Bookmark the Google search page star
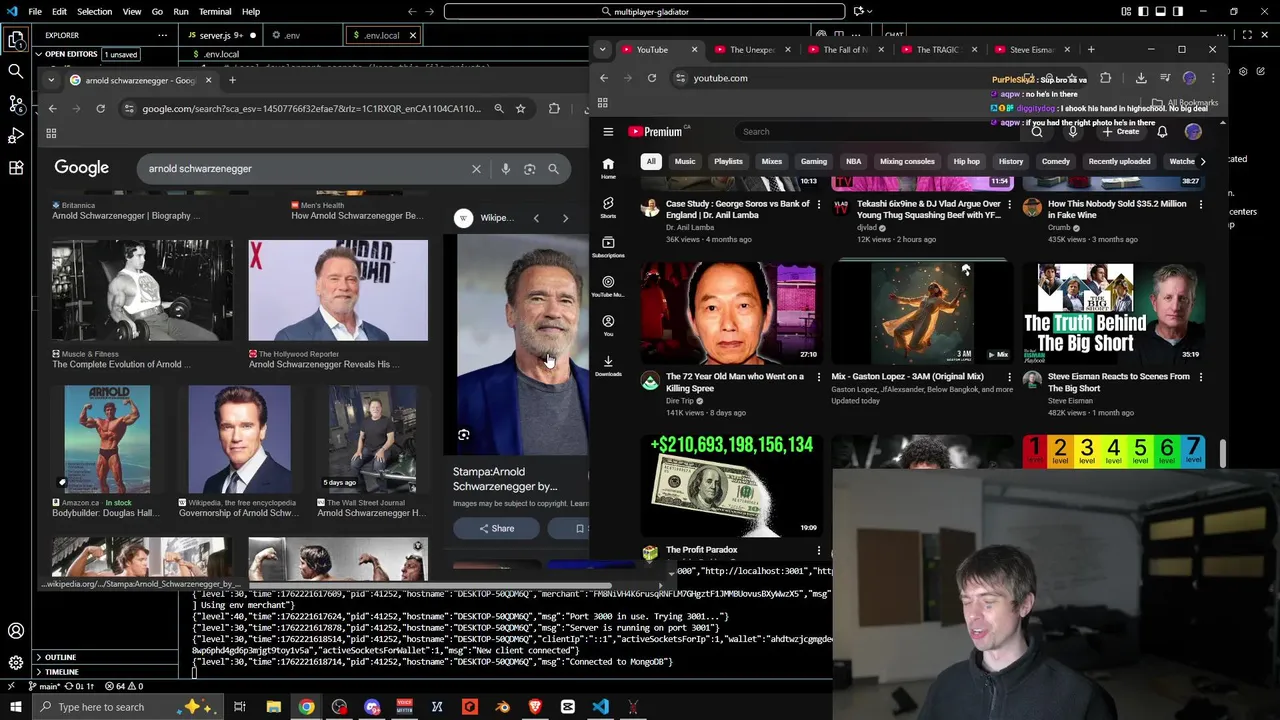This screenshot has height=720, width=1280. click(x=520, y=108)
